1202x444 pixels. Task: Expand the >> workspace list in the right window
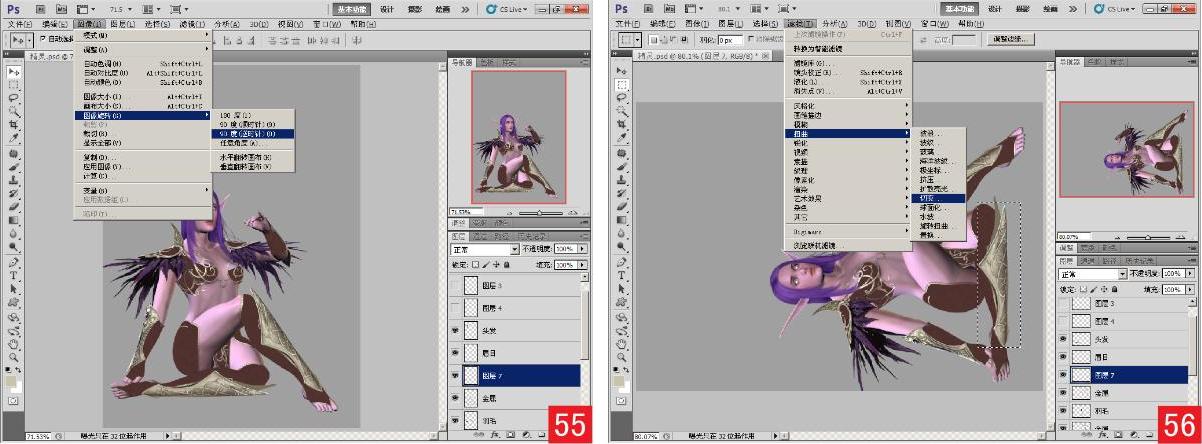(x=1075, y=8)
